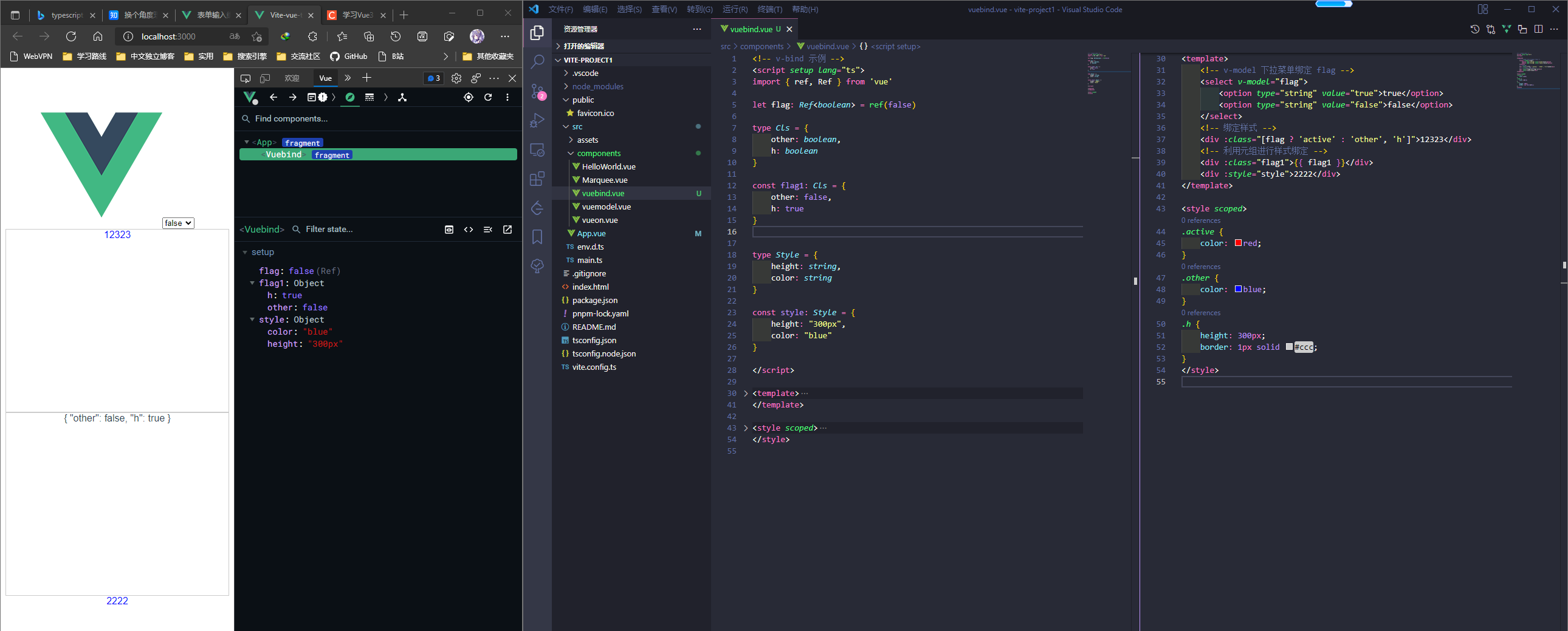The image size is (1568, 631).
Task: Click the browser Refresh button
Action: coord(71,36)
